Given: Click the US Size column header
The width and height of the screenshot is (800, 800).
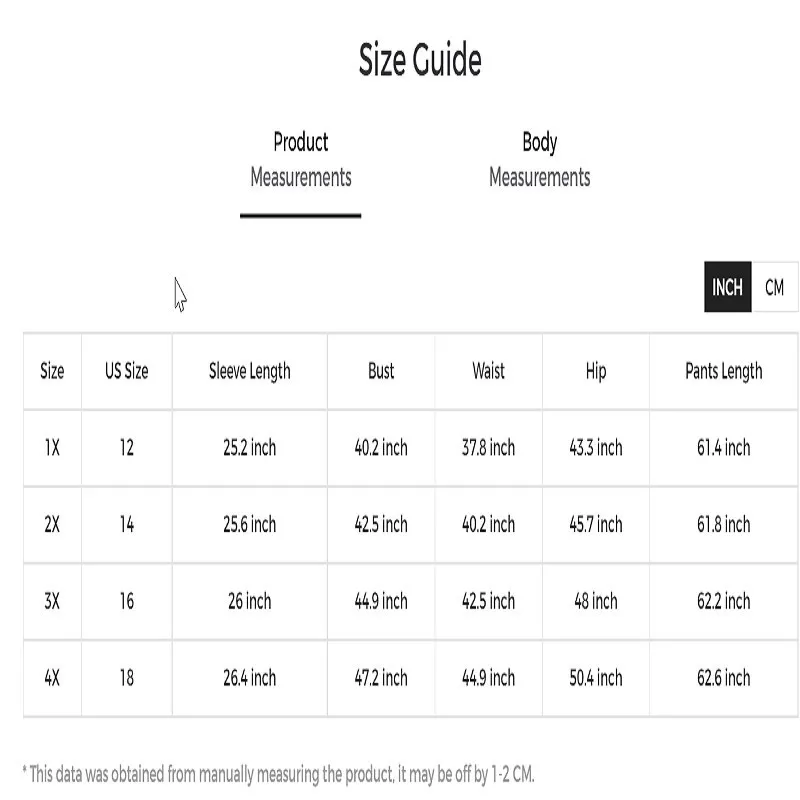Looking at the screenshot, I should (x=126, y=371).
